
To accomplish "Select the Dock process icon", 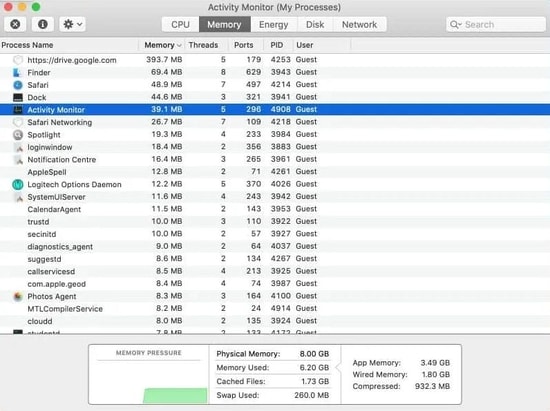I will 18,97.
